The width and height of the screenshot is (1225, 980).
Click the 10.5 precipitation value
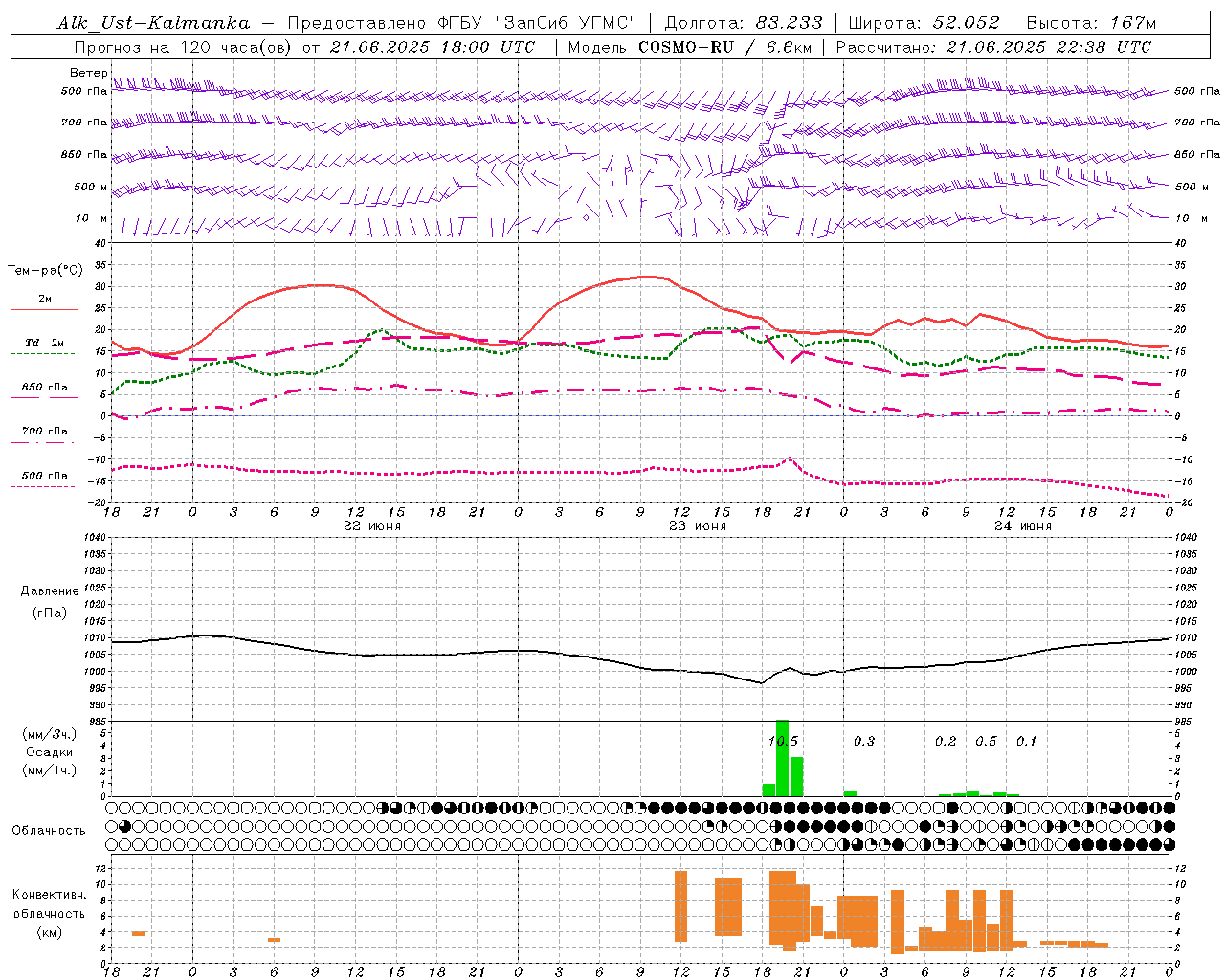pos(783,742)
